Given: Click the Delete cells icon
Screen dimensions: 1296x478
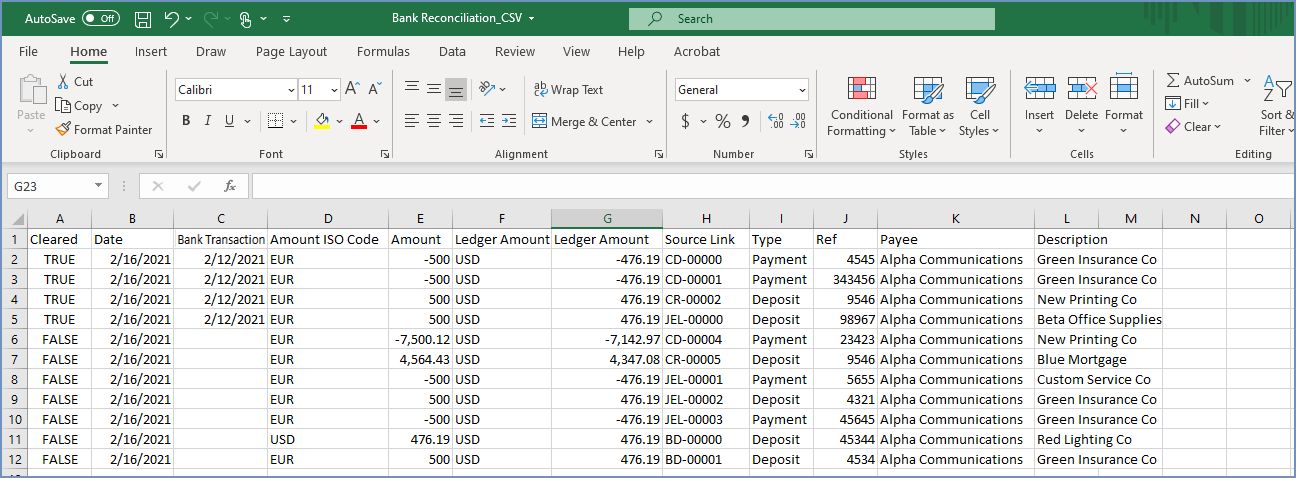Looking at the screenshot, I should pos(1081,90).
